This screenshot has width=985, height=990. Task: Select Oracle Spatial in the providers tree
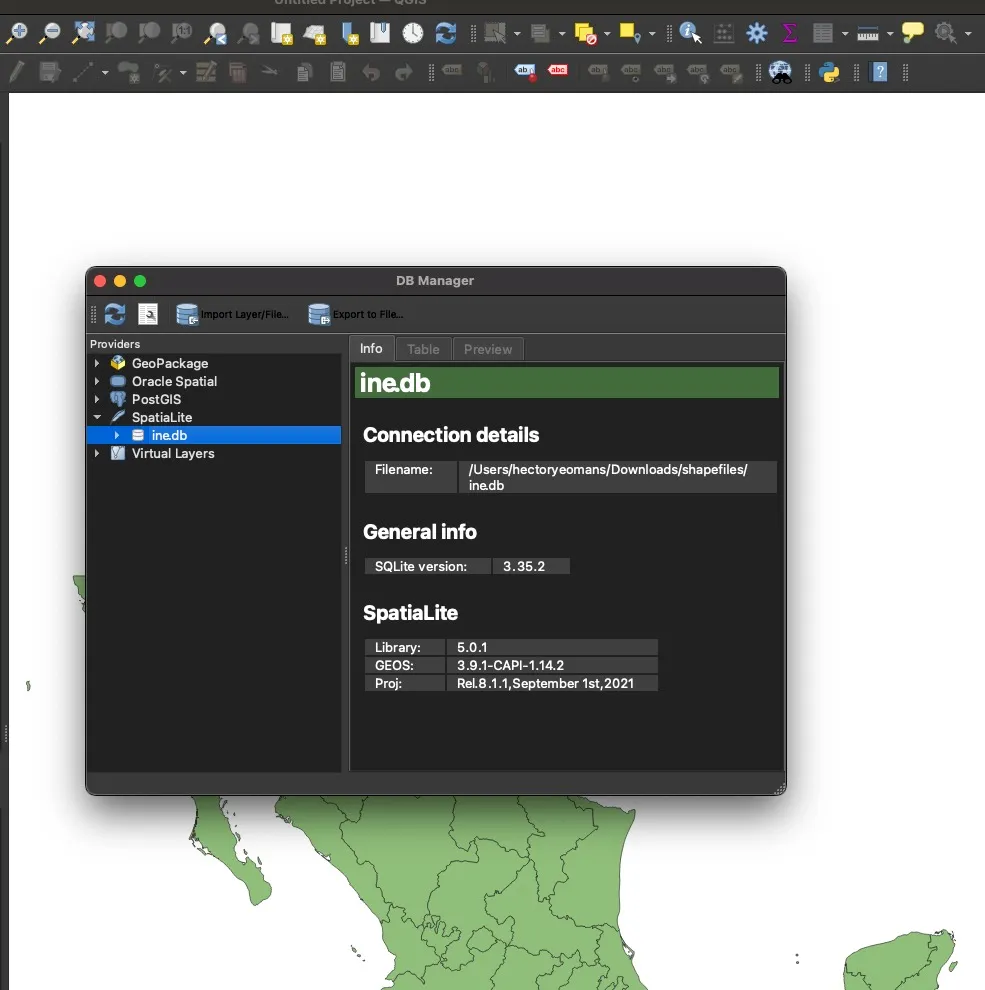(174, 382)
